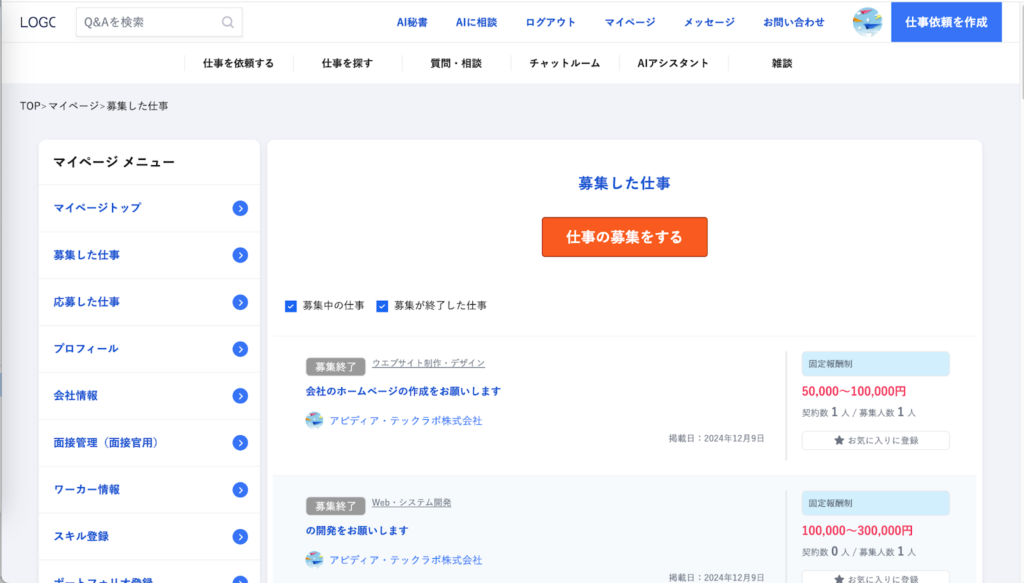The image size is (1024, 583).
Task: Open 会社のホームページの作成をお願いします job link
Action: click(x=403, y=391)
